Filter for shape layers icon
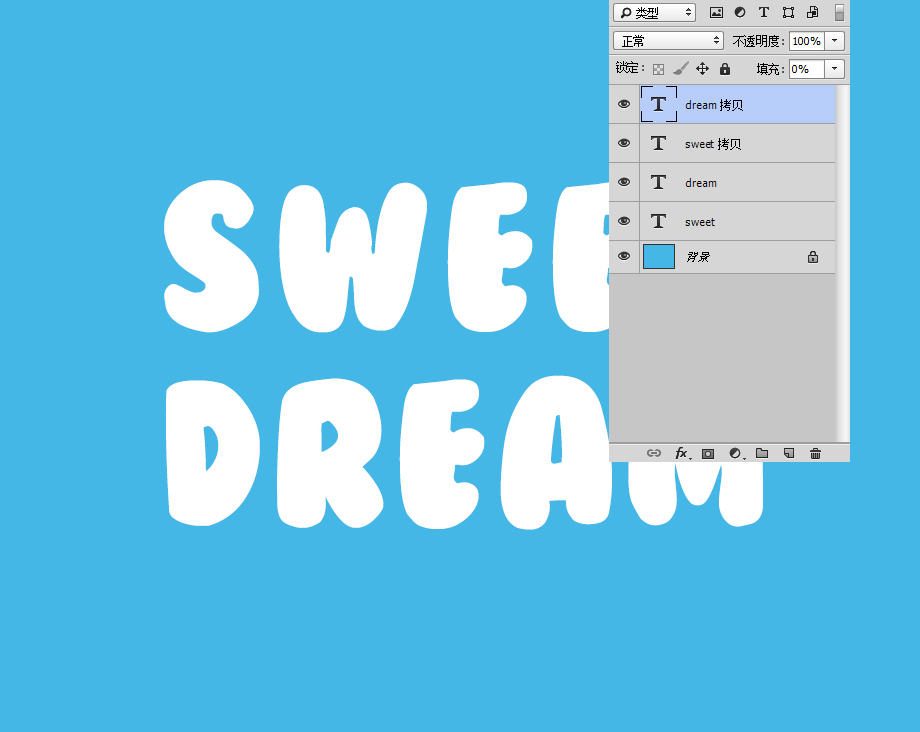The image size is (920, 732). click(788, 12)
